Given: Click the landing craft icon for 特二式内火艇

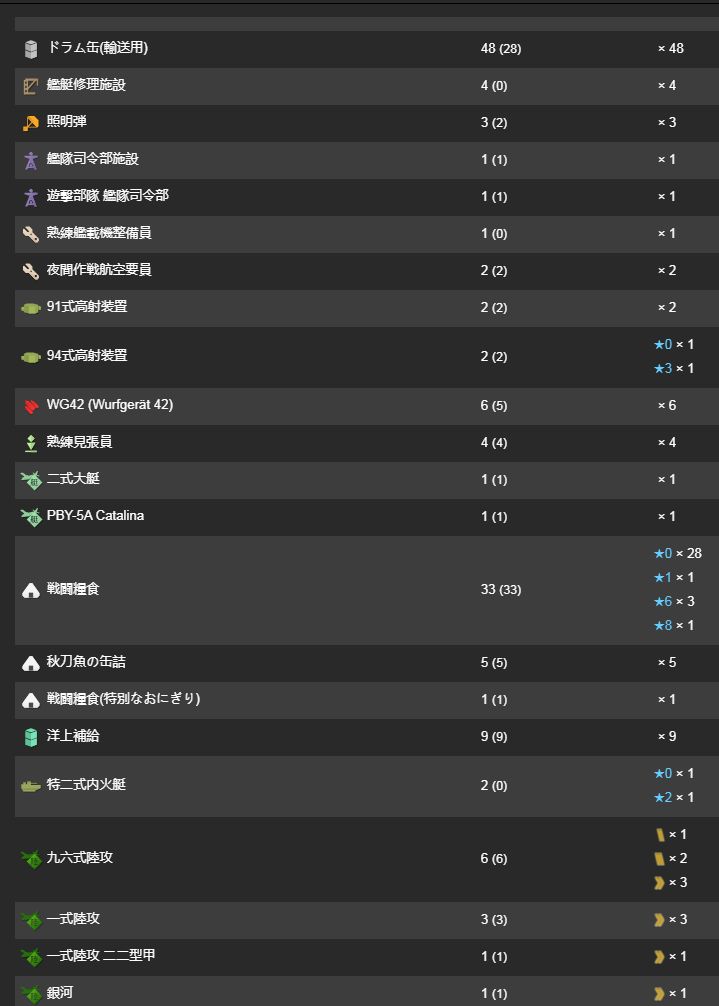Looking at the screenshot, I should pos(31,786).
